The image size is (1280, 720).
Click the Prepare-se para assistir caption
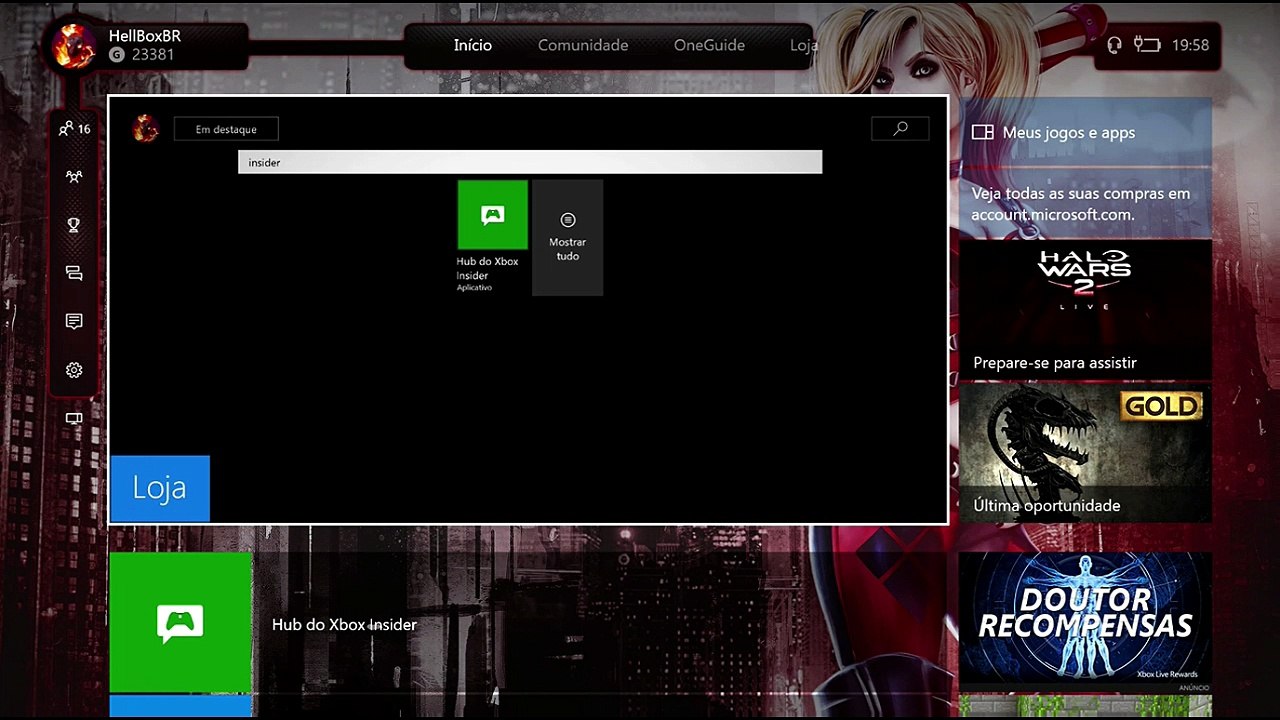(x=1055, y=363)
